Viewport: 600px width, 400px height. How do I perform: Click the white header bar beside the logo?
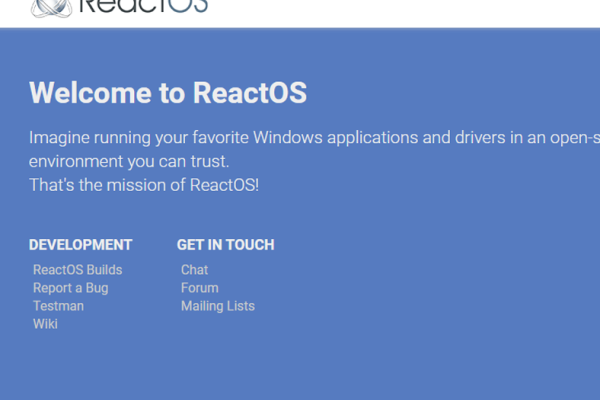(400, 12)
